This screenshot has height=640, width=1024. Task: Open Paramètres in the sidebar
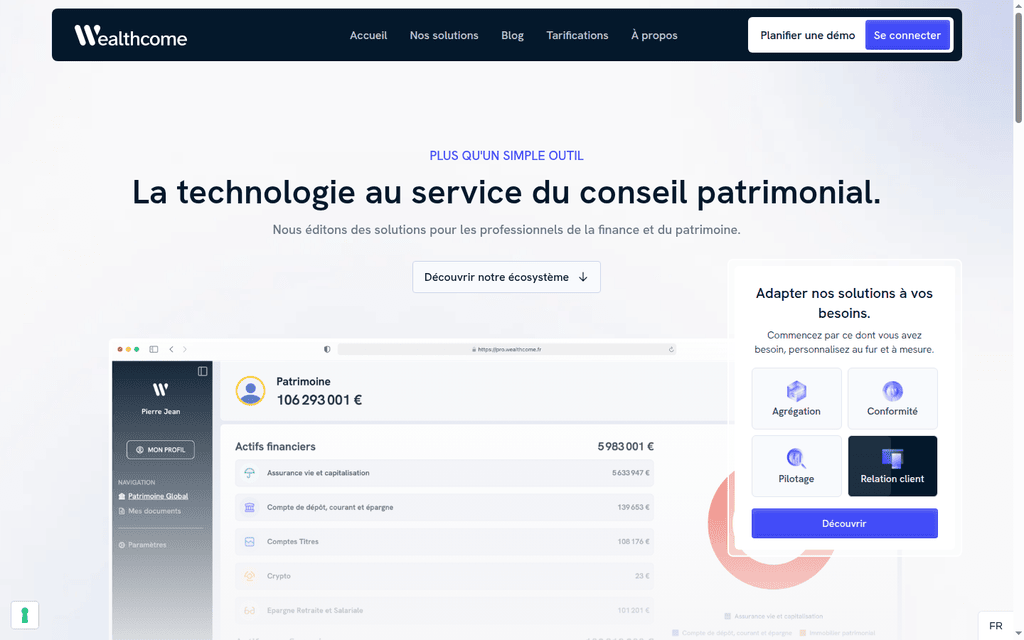[x=147, y=545]
